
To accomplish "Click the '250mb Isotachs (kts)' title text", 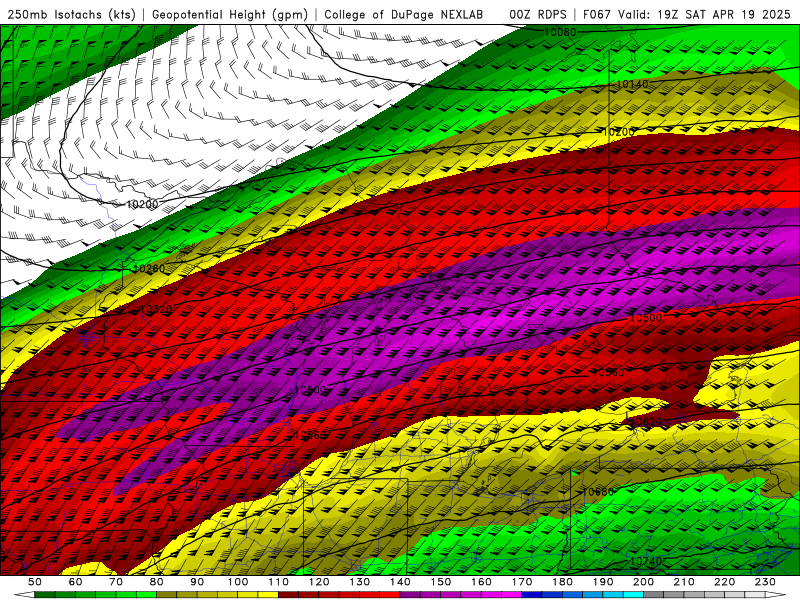I will coord(72,15).
